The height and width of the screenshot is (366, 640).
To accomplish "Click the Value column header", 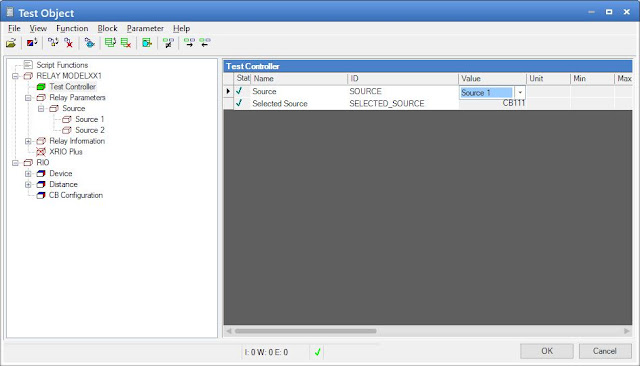I will [492, 78].
